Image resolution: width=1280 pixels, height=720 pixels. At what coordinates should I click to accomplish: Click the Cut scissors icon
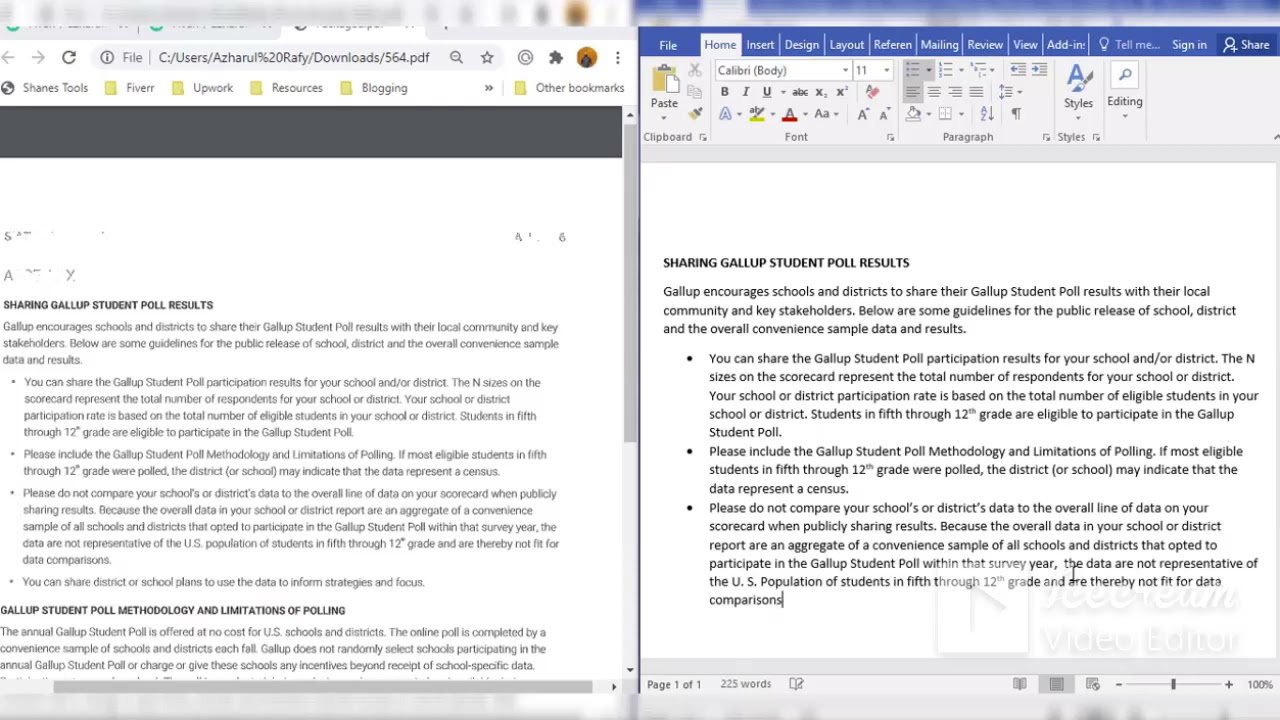[x=695, y=70]
